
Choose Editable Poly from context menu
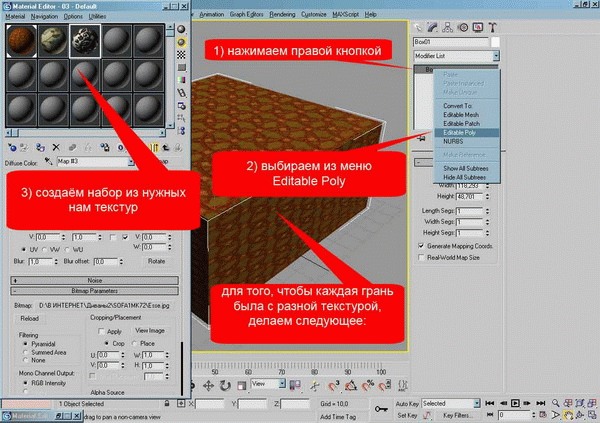[x=458, y=132]
